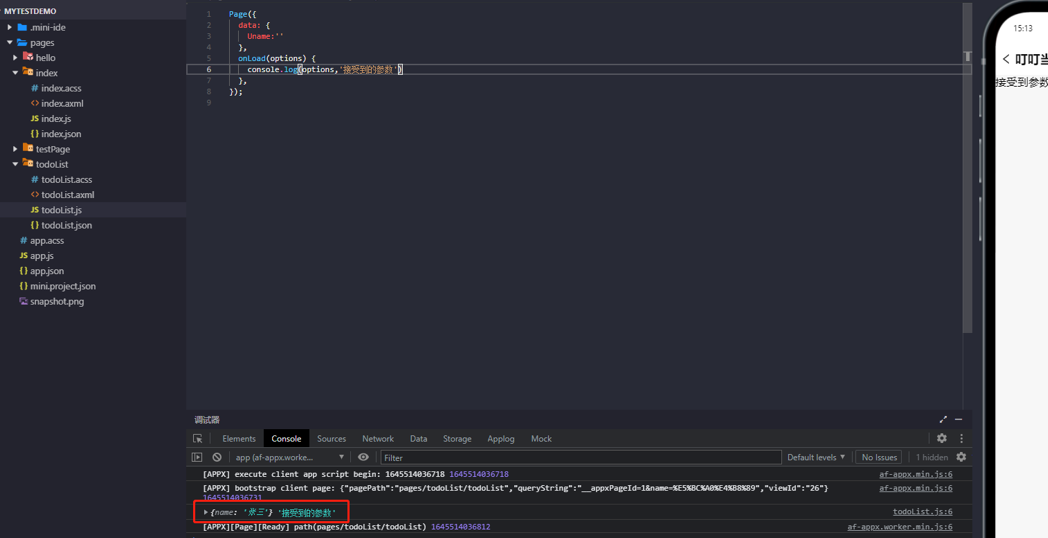Open app.js in the file tree
The image size is (1048, 538).
pyautogui.click(x=41, y=256)
